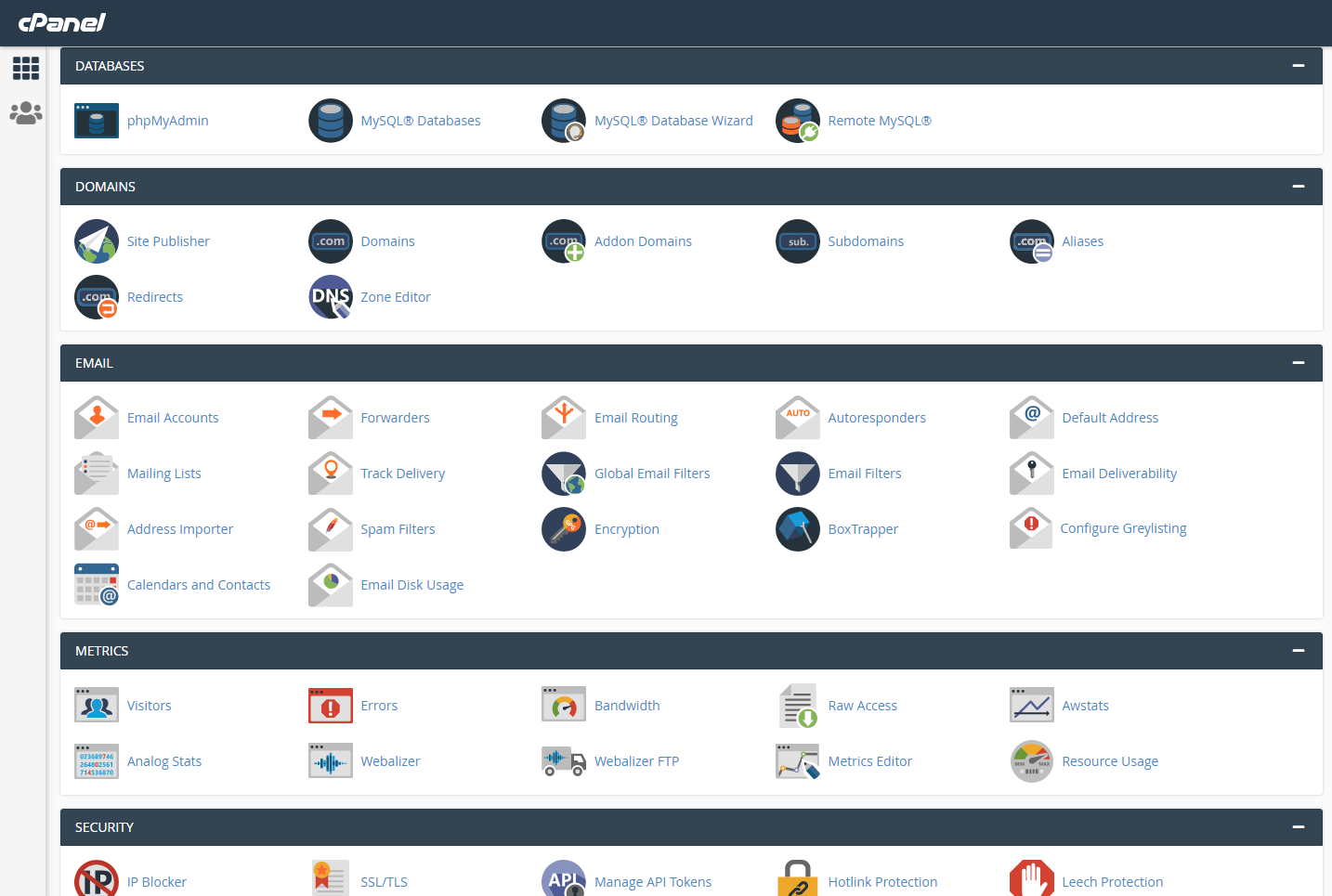This screenshot has height=896, width=1332.
Task: Follow the Resource Usage link
Action: [x=1110, y=761]
